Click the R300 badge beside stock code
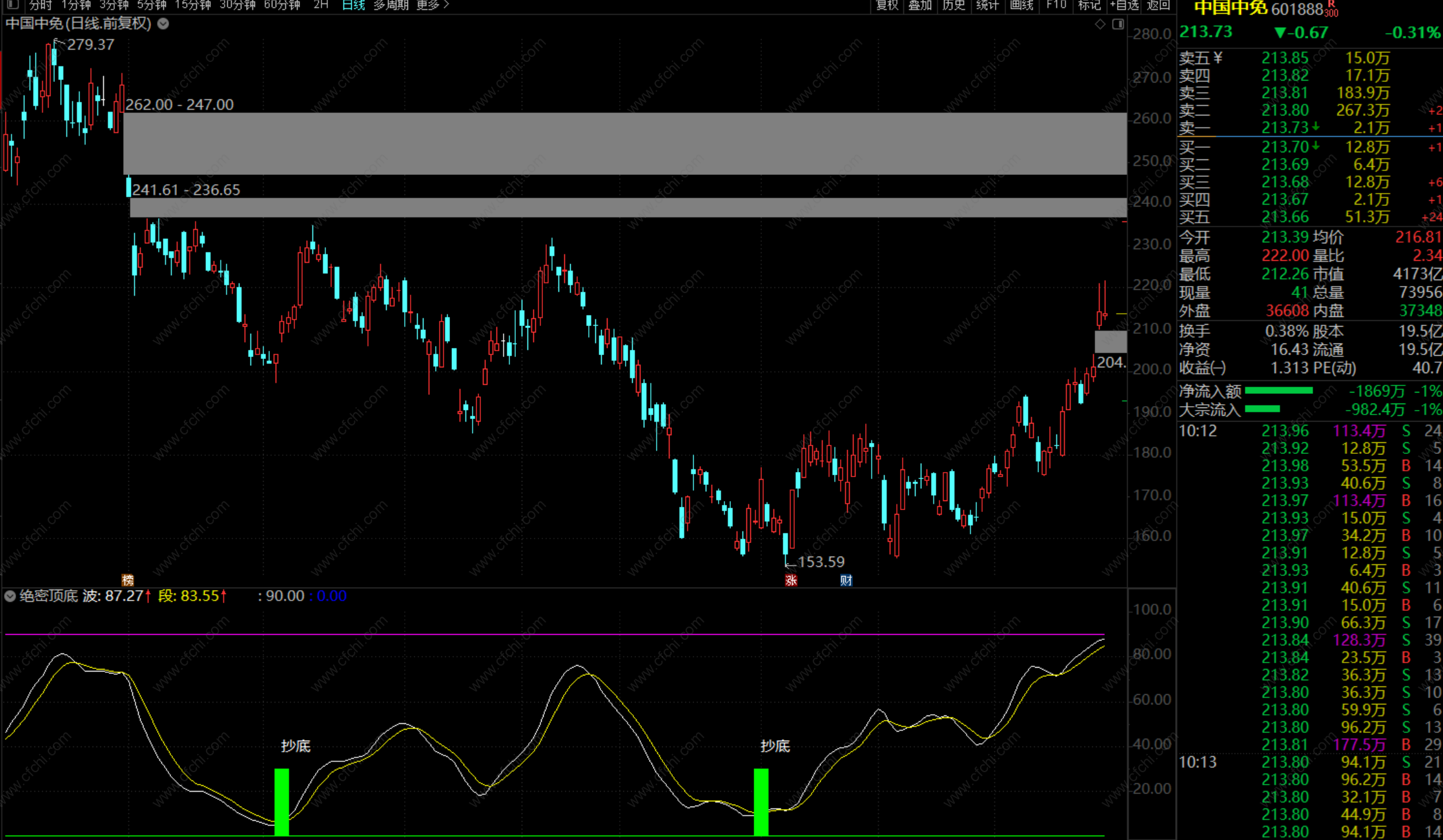Viewport: 1443px width, 840px height. coord(1331,9)
